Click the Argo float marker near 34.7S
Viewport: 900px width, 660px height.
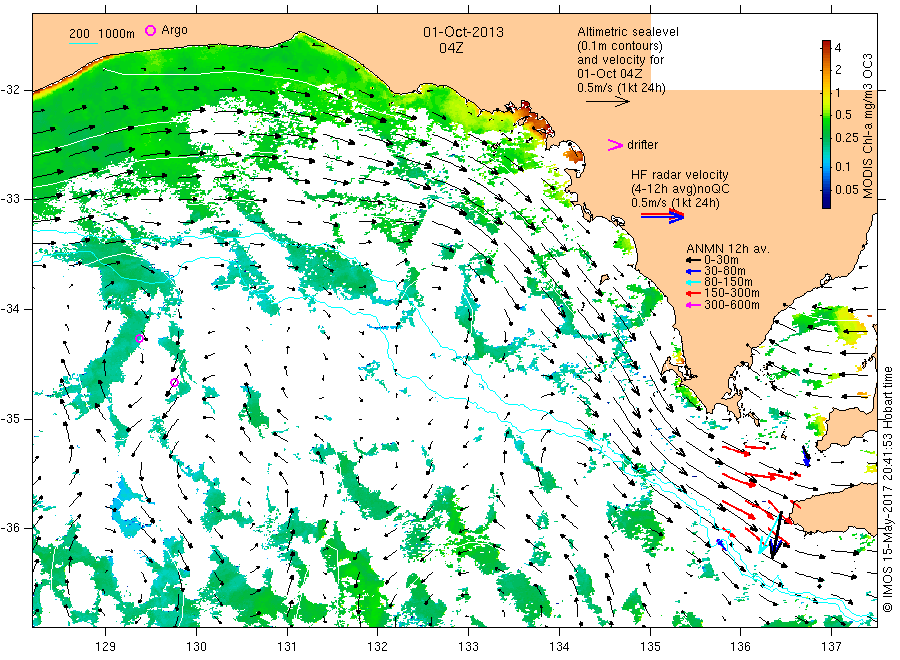coord(174,382)
